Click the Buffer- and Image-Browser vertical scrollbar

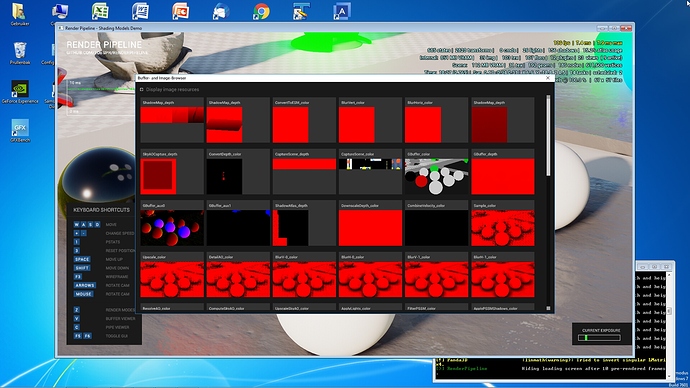coord(548,135)
